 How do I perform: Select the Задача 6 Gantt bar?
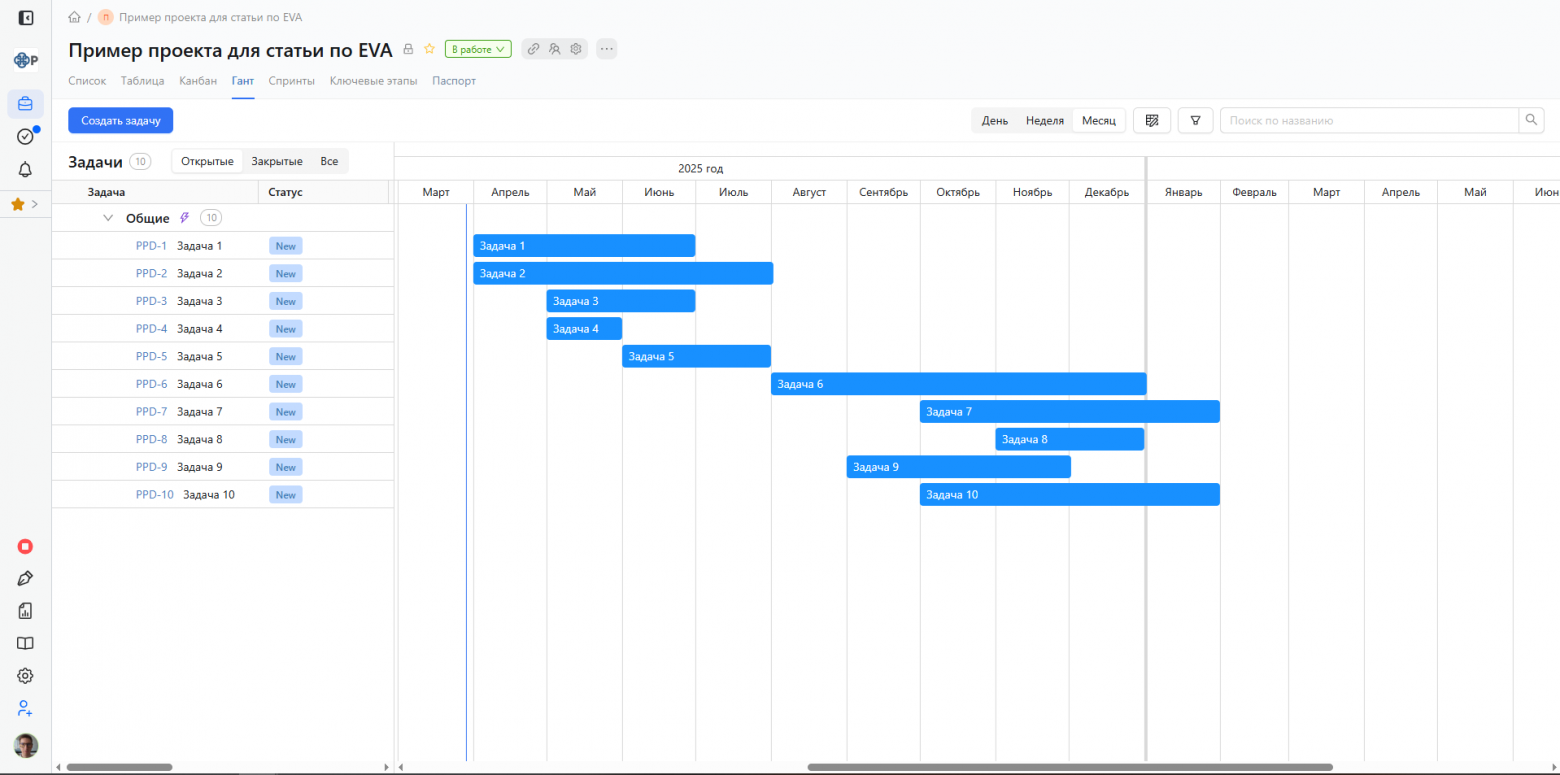(958, 384)
